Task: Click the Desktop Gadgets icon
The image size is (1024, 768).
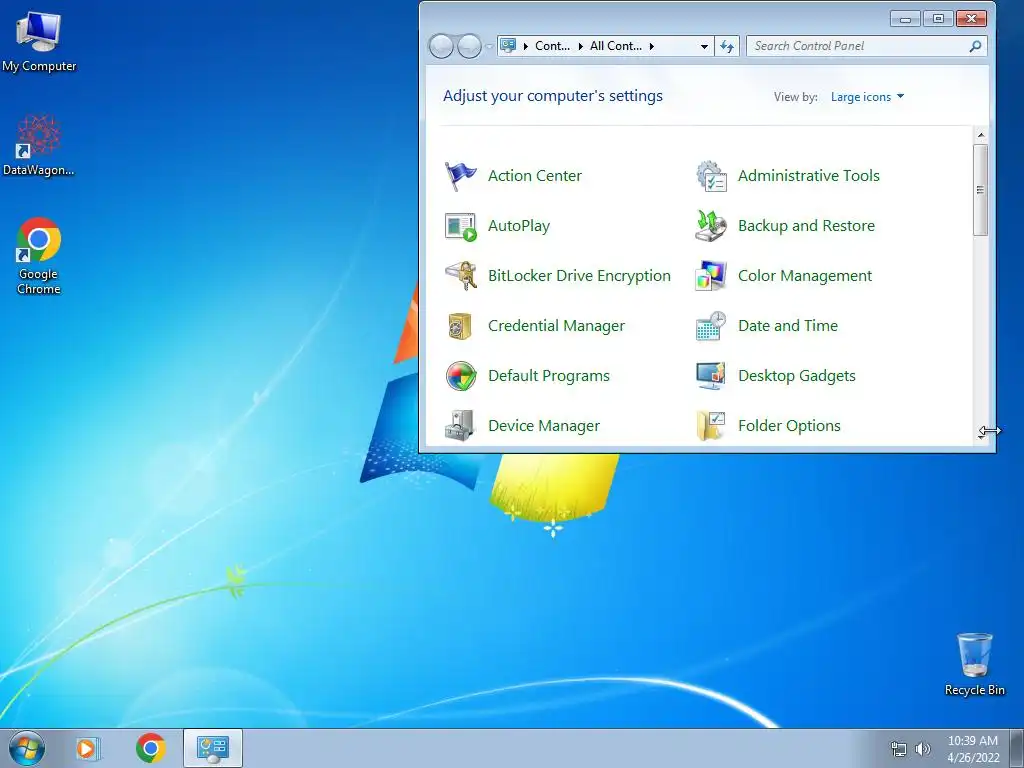Action: pyautogui.click(x=711, y=376)
